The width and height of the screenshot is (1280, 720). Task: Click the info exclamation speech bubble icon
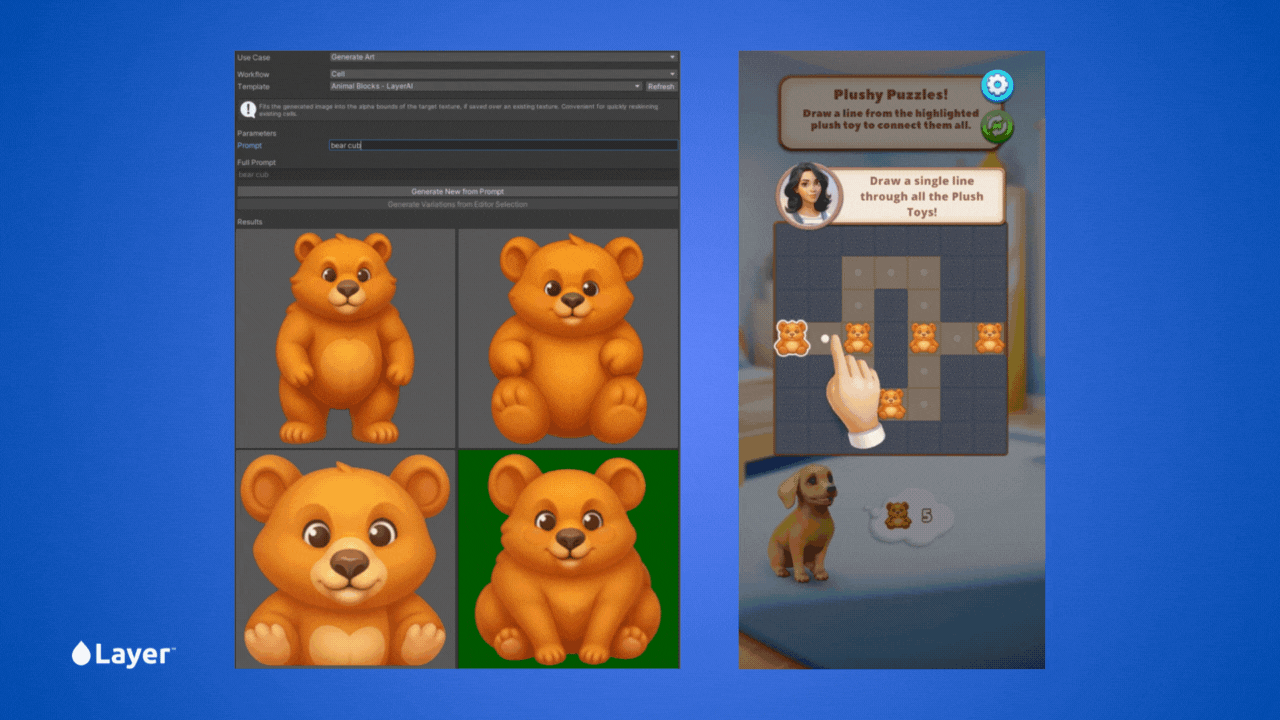(x=246, y=110)
